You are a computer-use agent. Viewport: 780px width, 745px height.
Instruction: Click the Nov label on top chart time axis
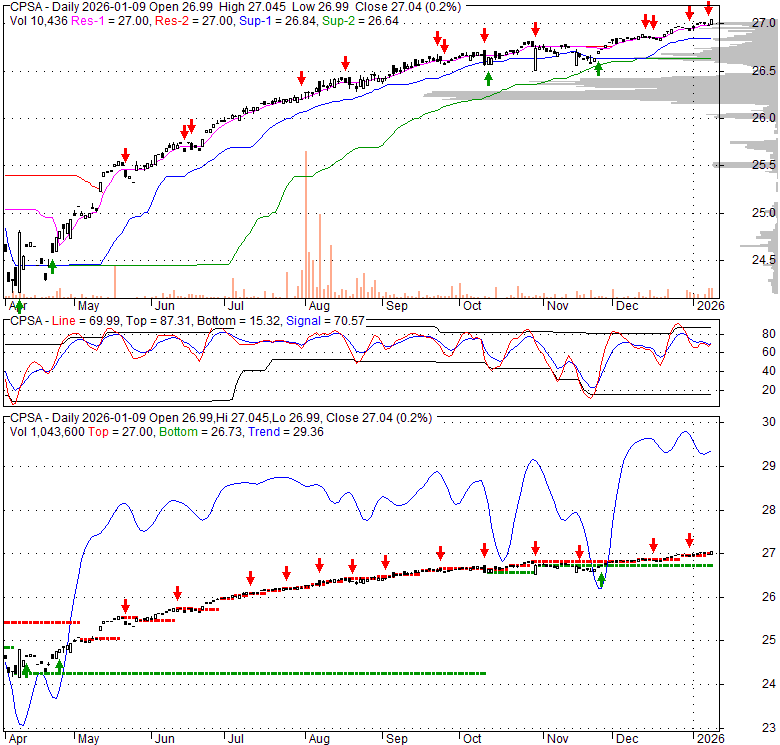(557, 306)
